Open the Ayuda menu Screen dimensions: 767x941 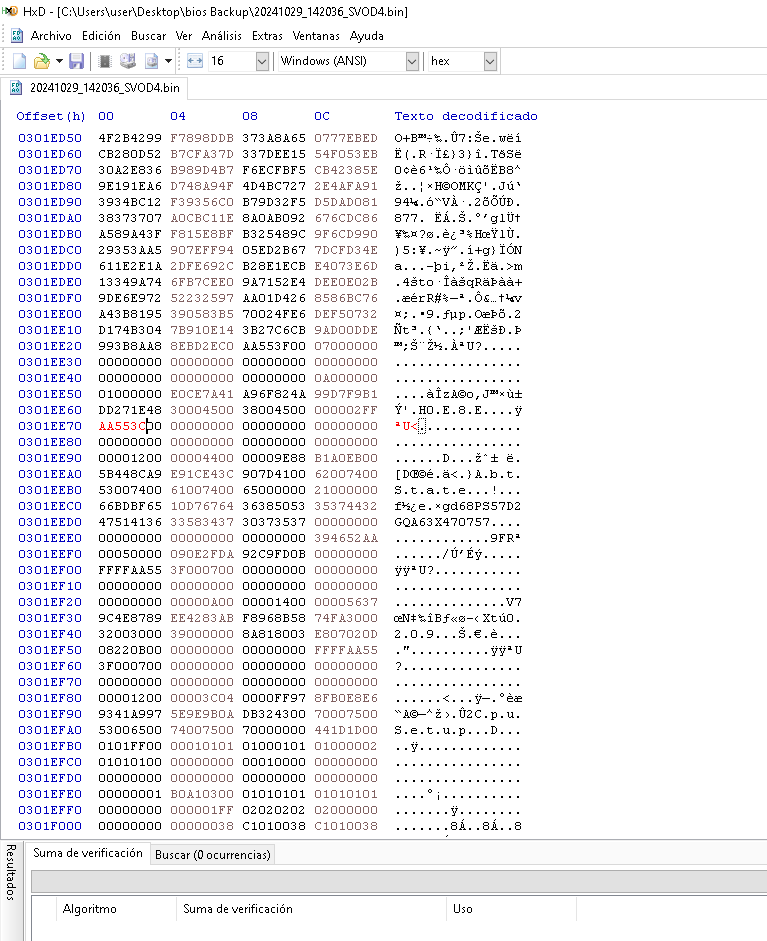[367, 36]
